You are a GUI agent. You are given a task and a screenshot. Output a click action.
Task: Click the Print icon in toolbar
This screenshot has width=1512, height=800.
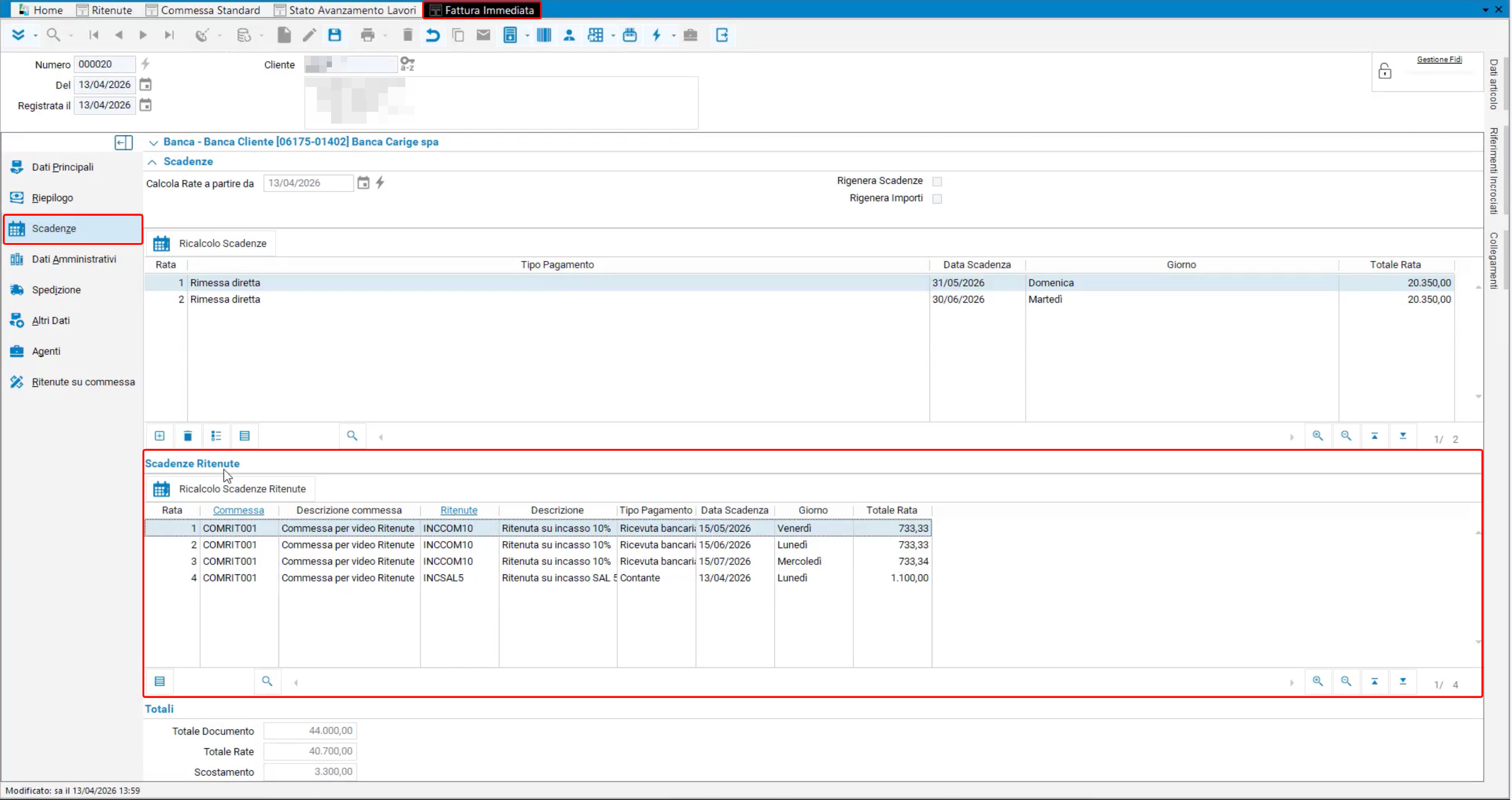pyautogui.click(x=368, y=35)
